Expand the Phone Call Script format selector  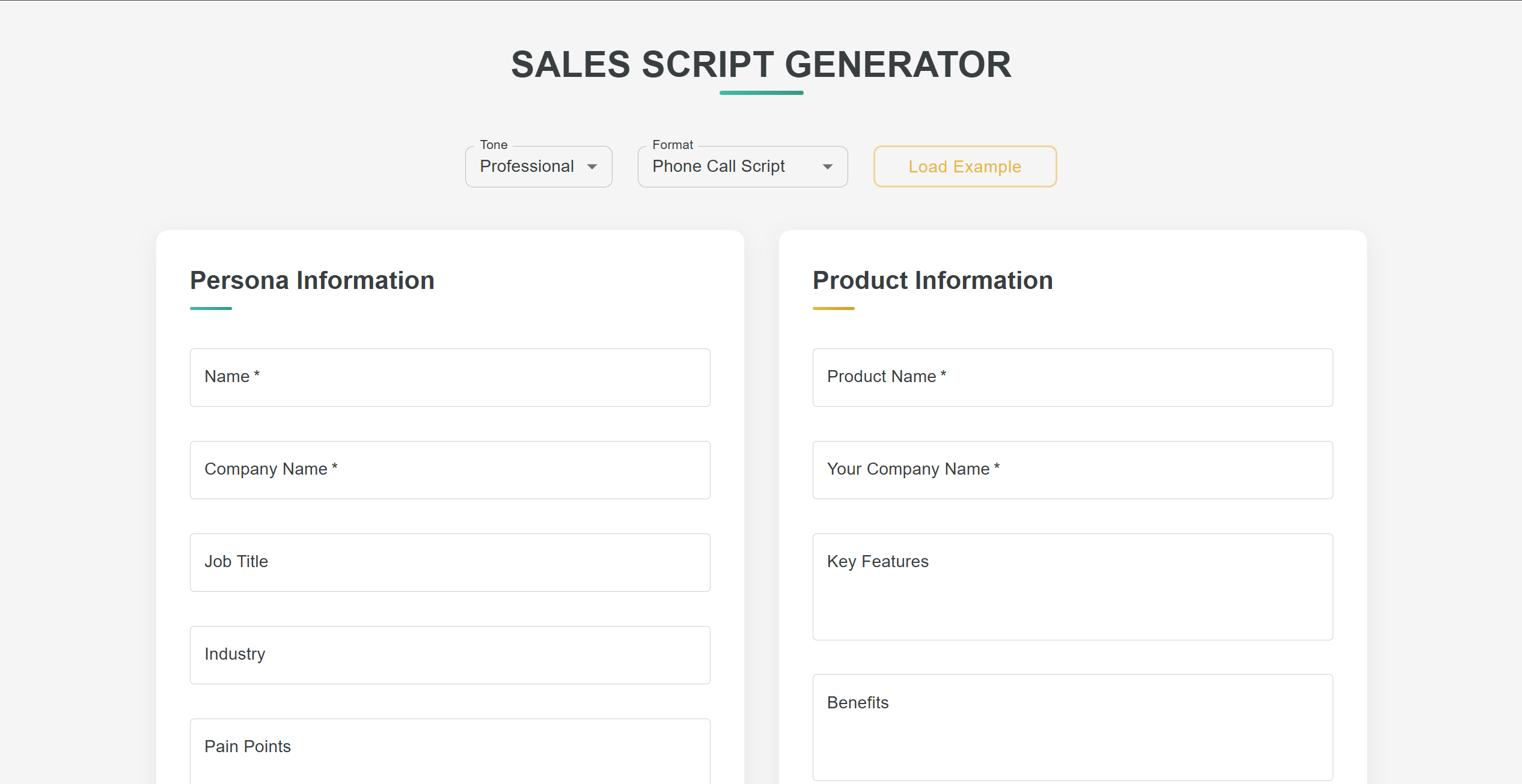click(742, 166)
